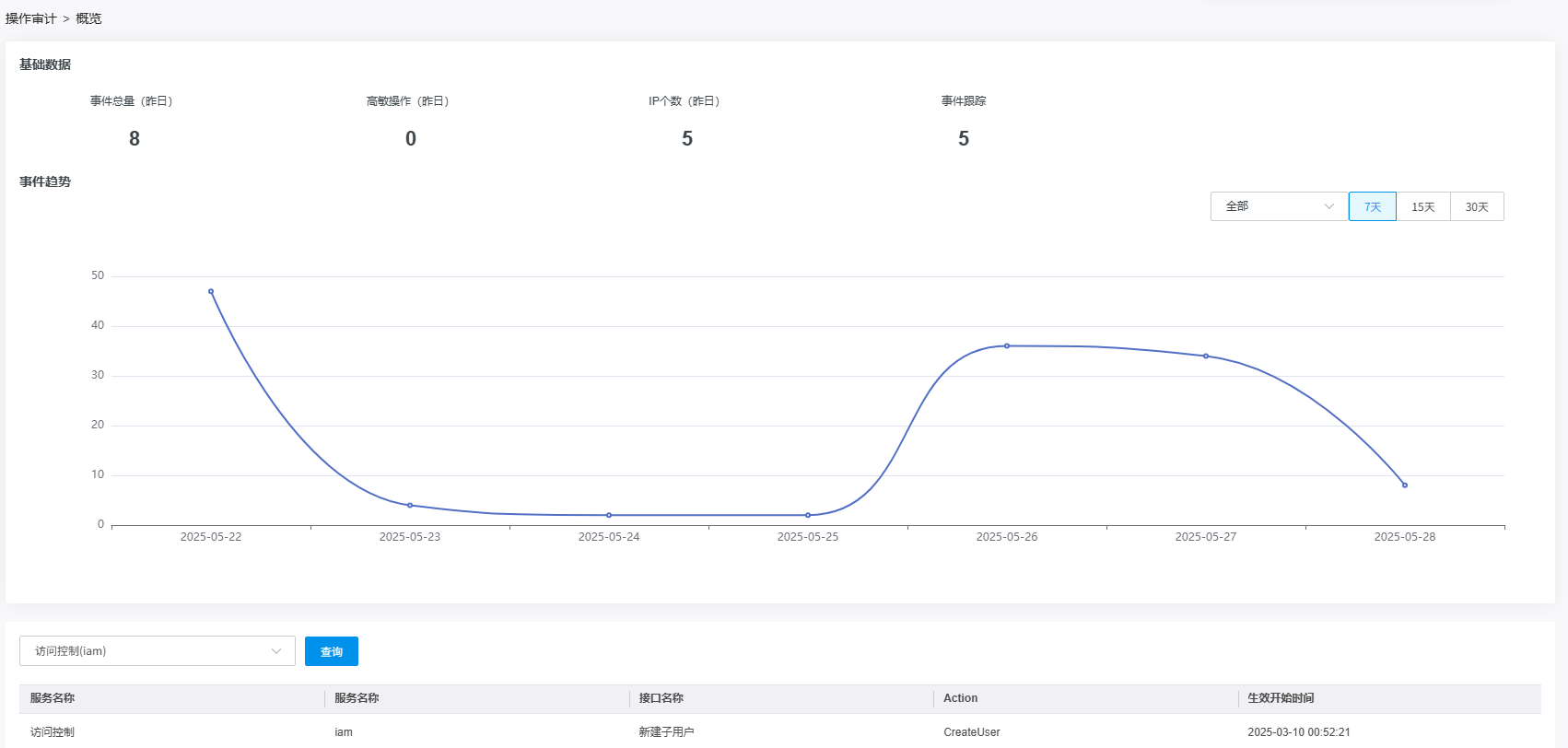
Task: Switch trend to 15天 range
Action: point(1422,206)
